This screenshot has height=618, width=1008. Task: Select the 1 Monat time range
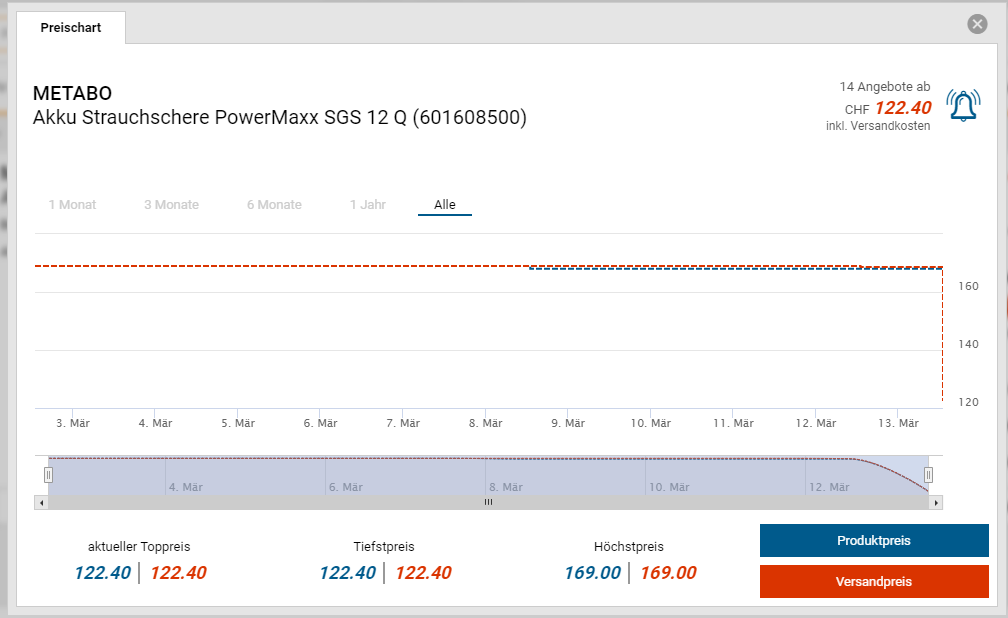click(72, 205)
